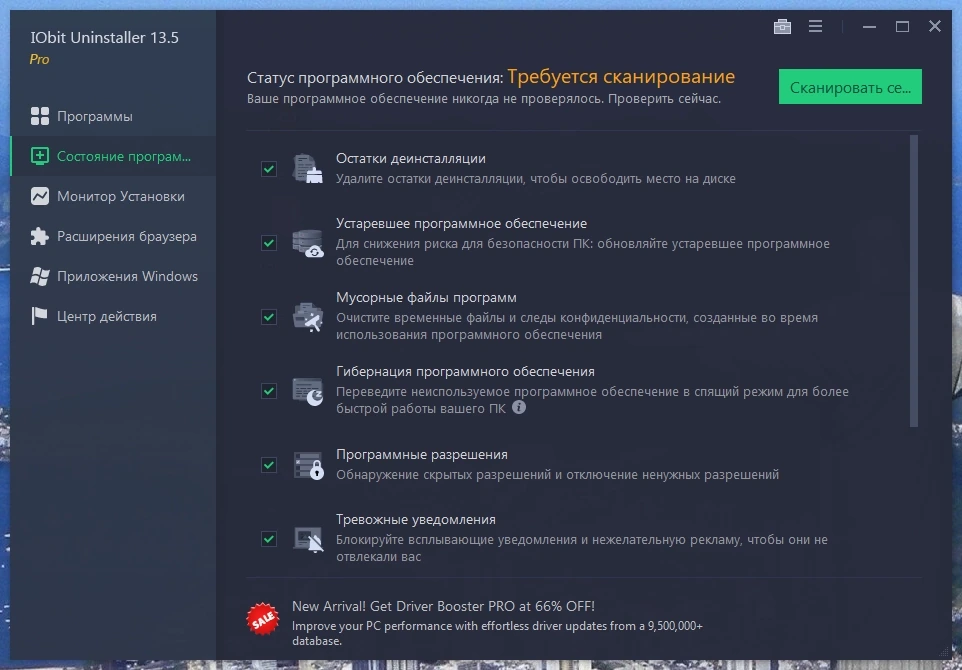Close the IObit Uninstaller window
Screen dimensions: 962x670
click(x=934, y=26)
